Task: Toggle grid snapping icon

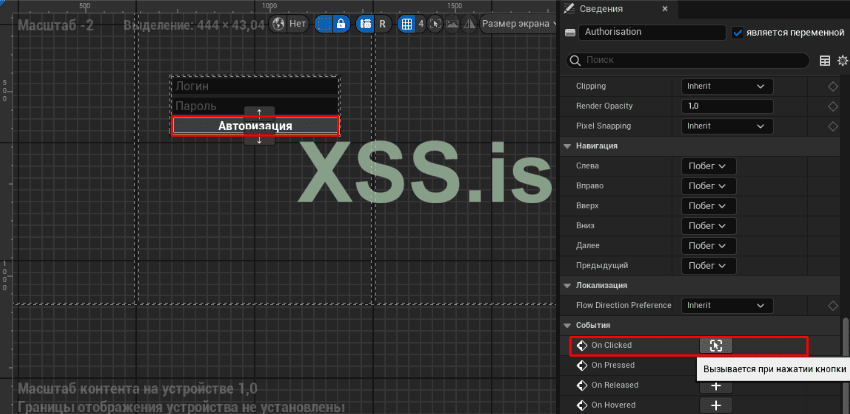Action: (x=406, y=24)
